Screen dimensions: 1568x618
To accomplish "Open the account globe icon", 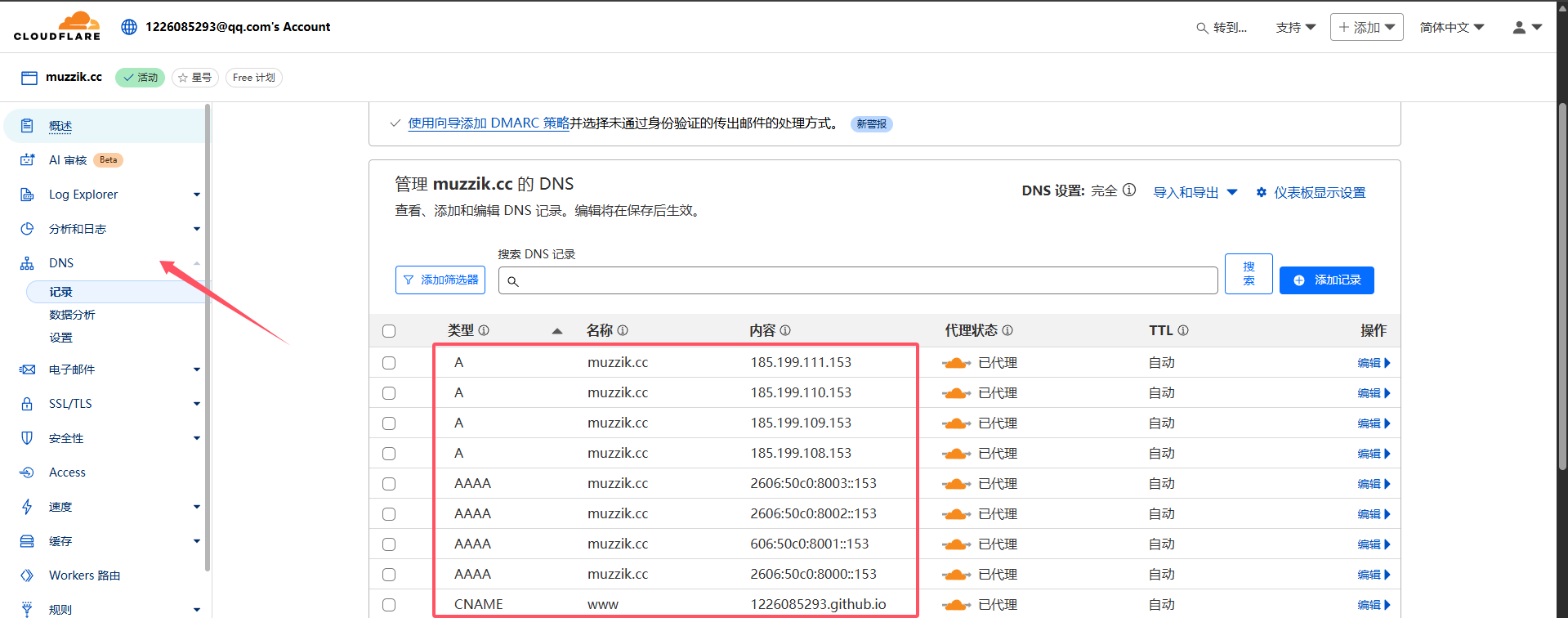I will click(129, 27).
